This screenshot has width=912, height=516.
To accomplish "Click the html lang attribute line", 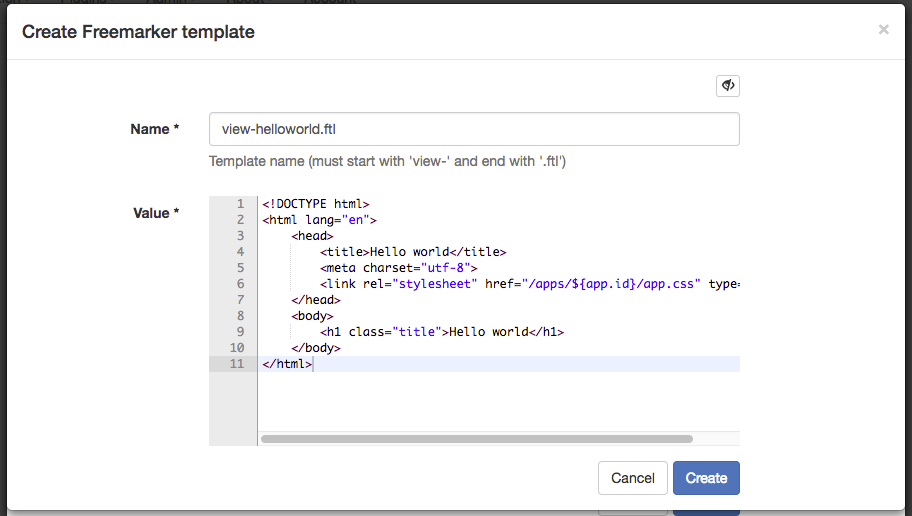I will point(320,220).
